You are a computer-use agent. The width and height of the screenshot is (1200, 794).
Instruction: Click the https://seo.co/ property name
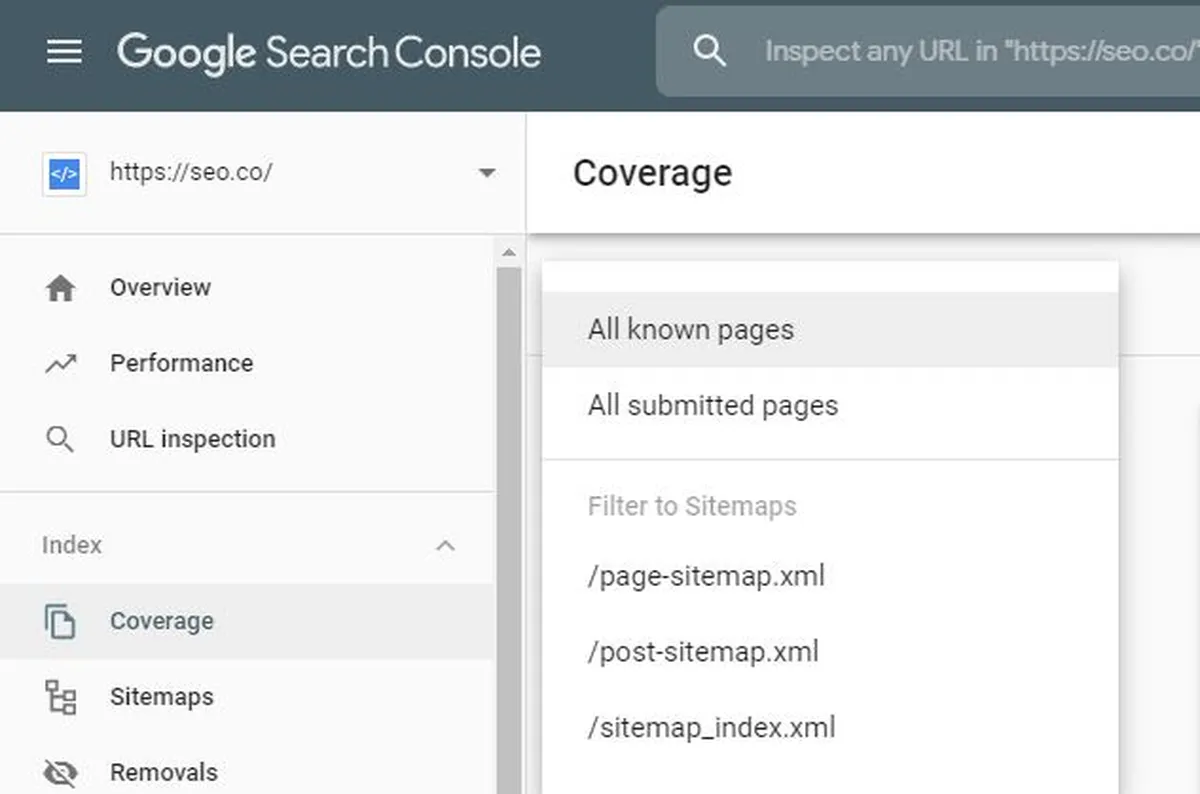[191, 172]
